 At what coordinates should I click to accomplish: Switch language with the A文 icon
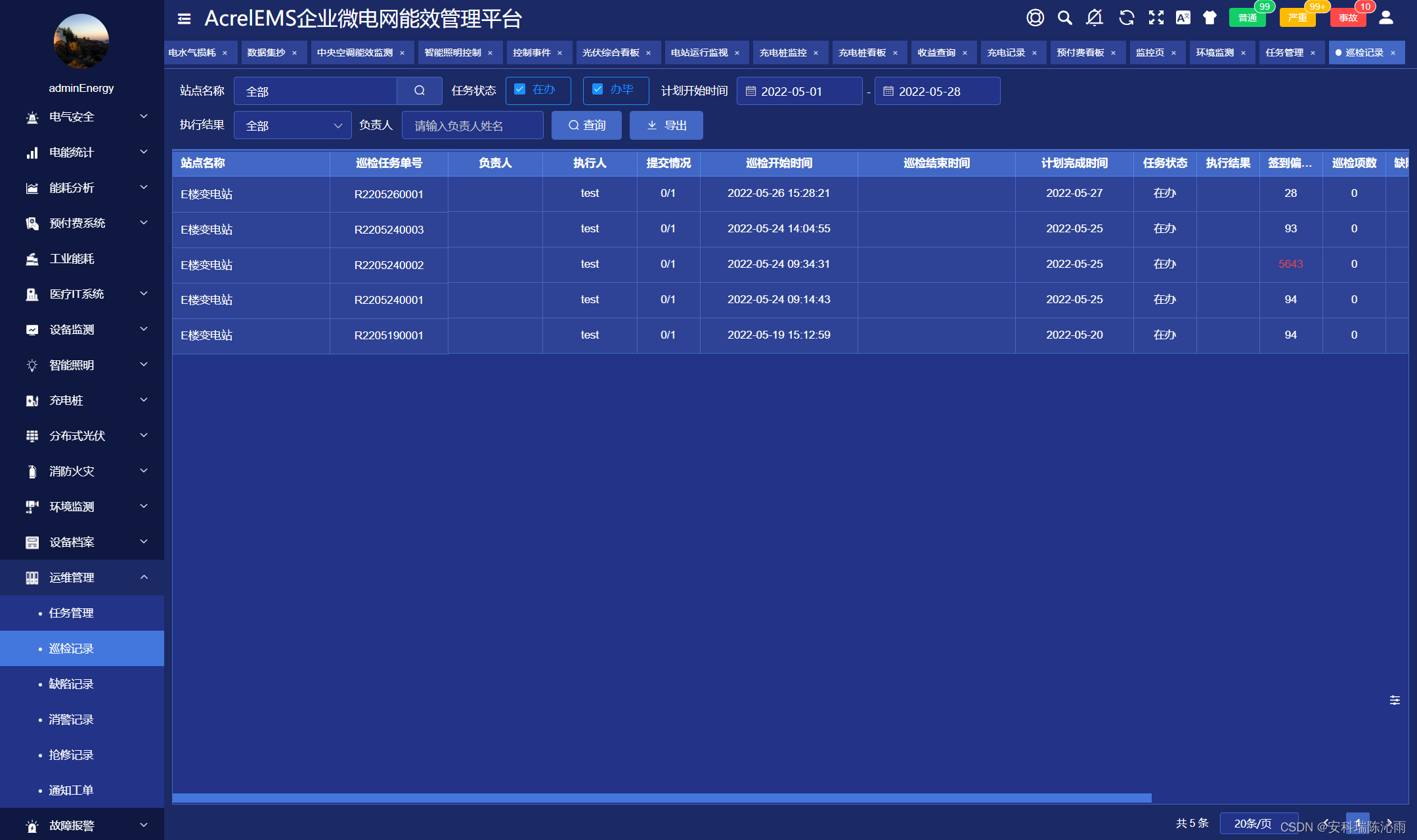pyautogui.click(x=1184, y=18)
